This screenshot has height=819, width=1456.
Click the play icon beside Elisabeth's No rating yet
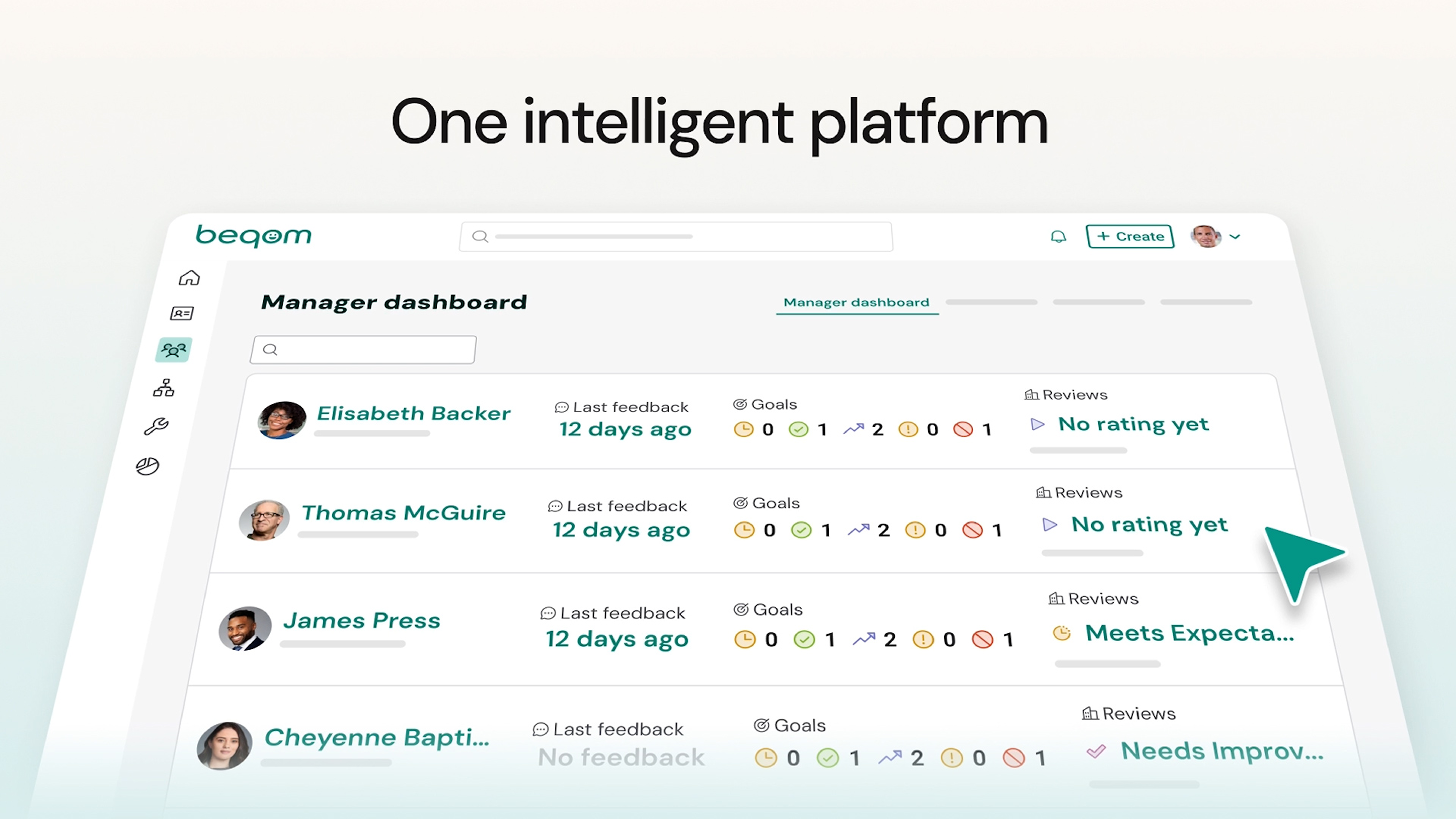(1038, 424)
